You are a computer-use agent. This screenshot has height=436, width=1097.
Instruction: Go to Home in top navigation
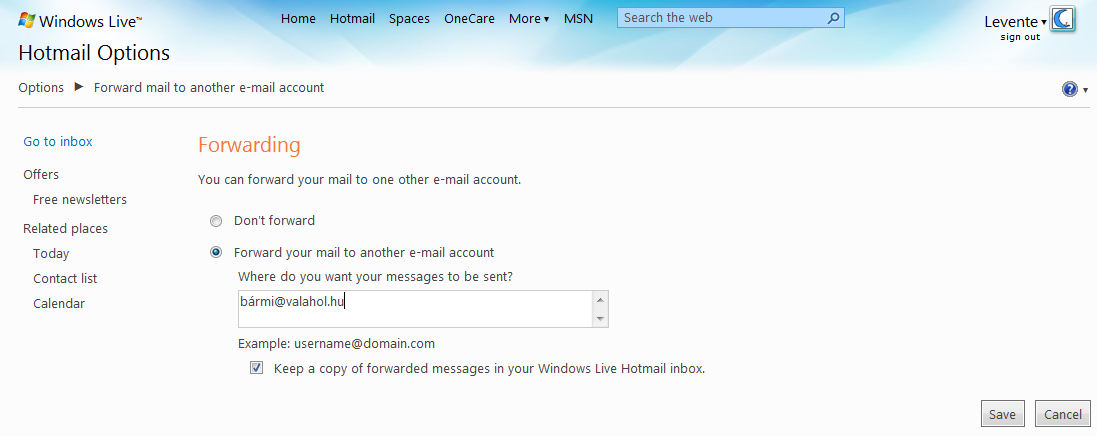pyautogui.click(x=298, y=19)
